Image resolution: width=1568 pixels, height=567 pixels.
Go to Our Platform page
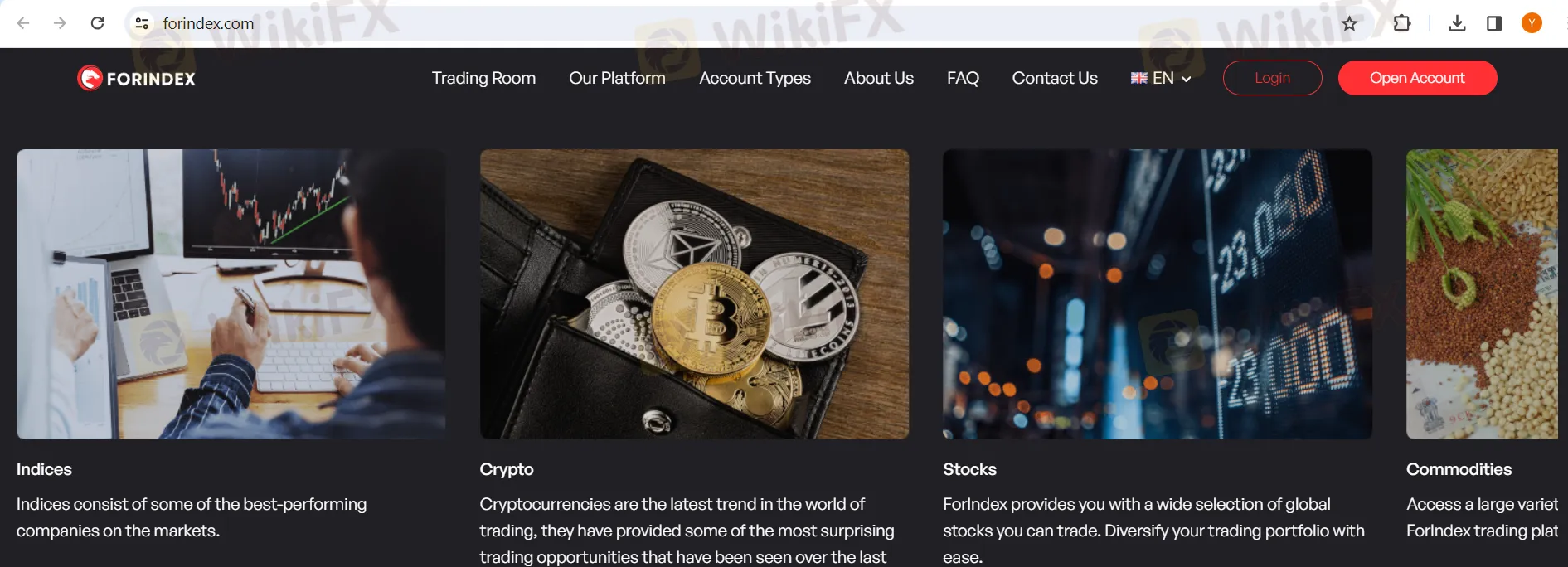click(617, 78)
